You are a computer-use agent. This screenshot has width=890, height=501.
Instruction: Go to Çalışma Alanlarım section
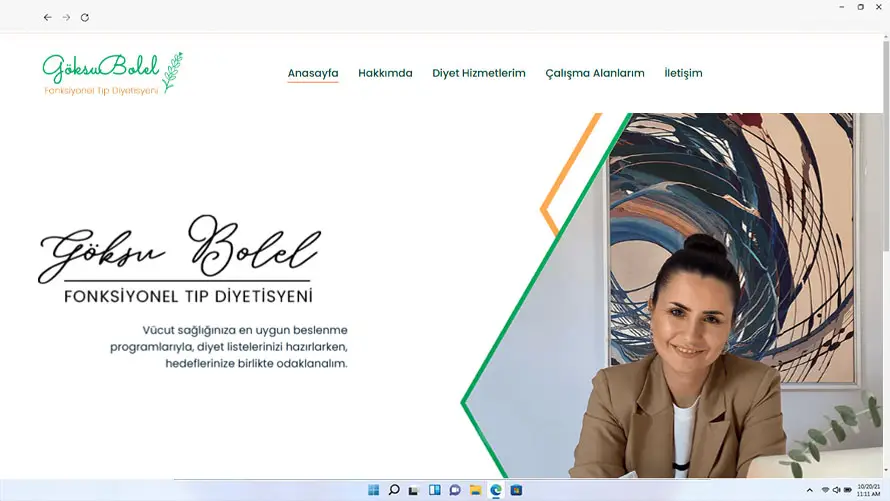595,73
